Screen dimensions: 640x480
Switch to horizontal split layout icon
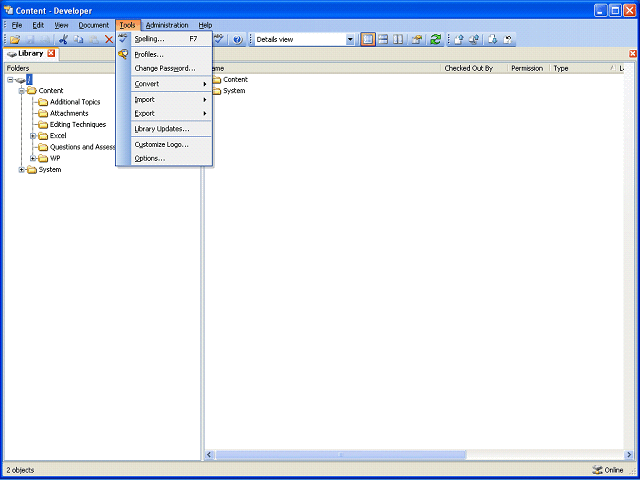coord(383,40)
